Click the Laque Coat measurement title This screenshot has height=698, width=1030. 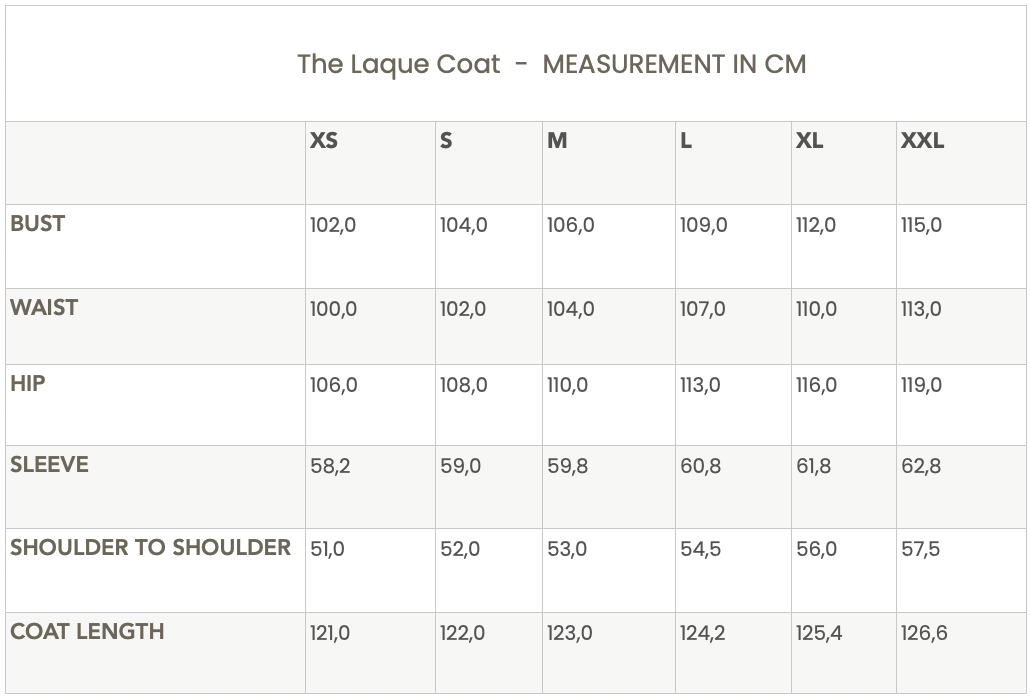click(551, 65)
